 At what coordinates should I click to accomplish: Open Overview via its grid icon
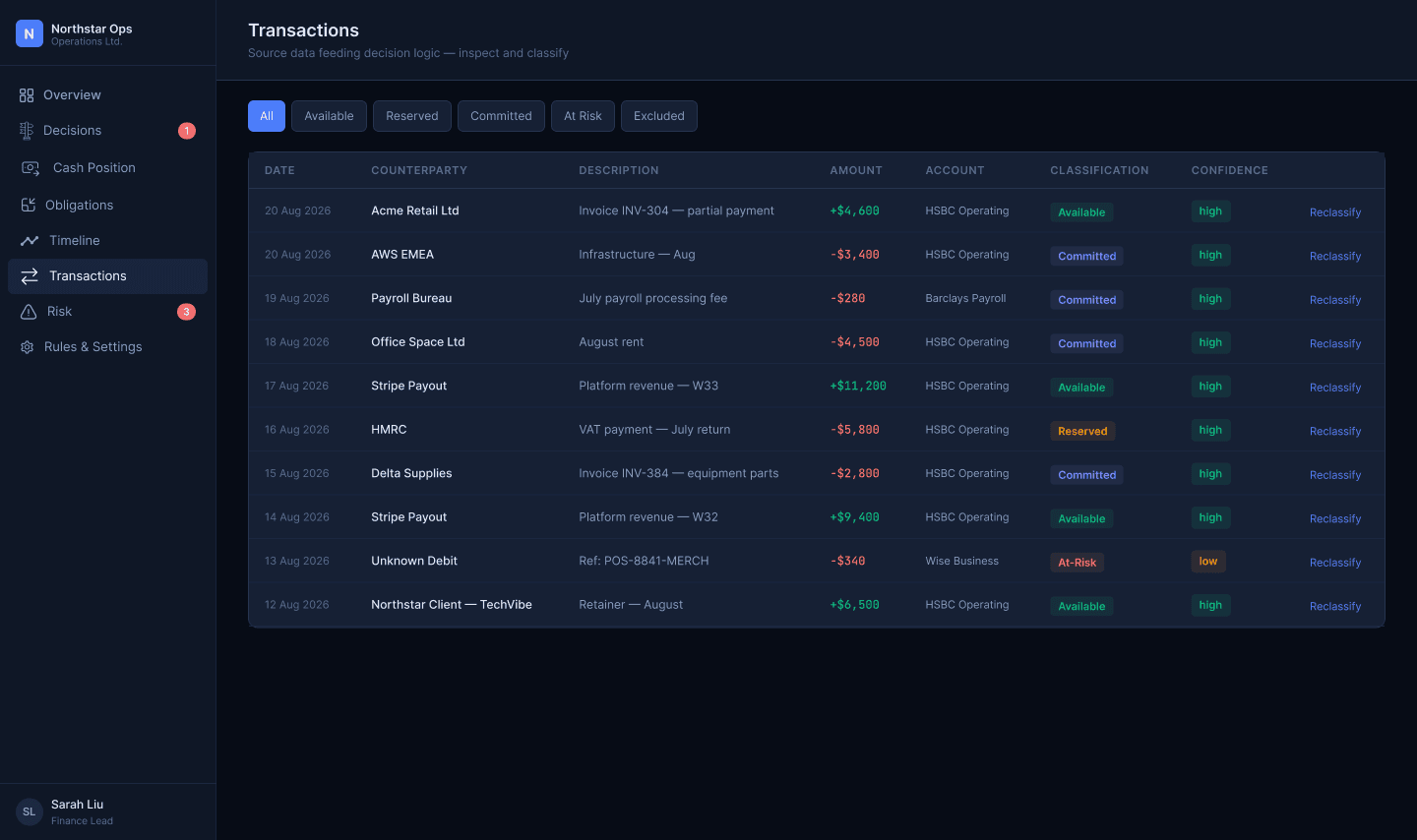pos(27,95)
